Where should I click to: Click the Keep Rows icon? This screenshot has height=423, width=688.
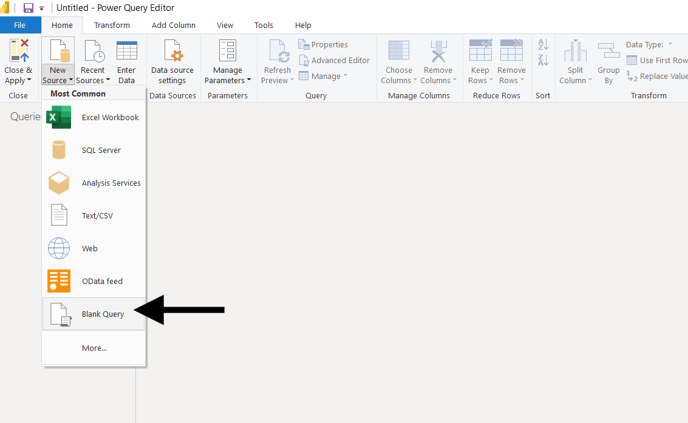480,50
